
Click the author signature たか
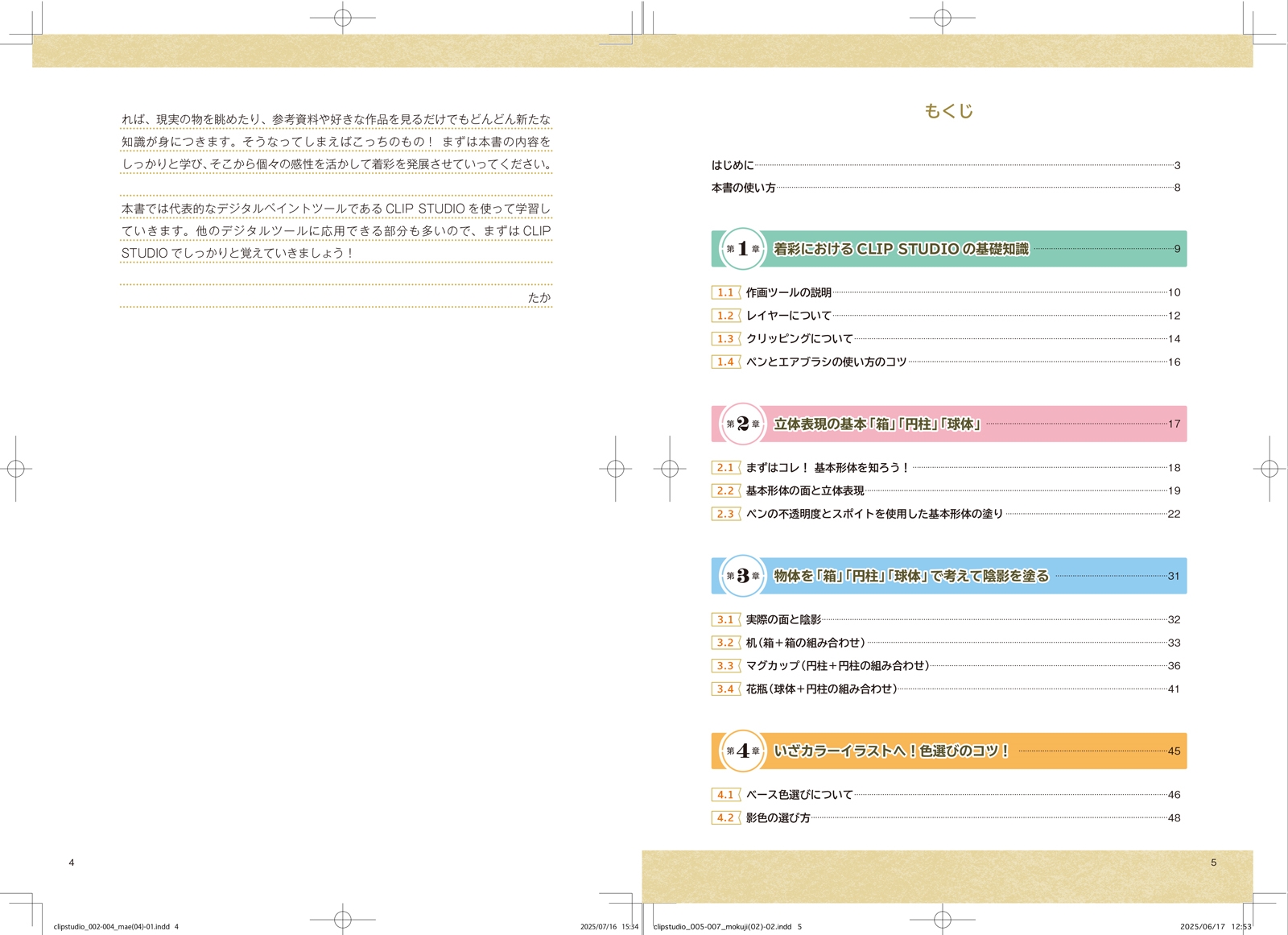pyautogui.click(x=539, y=297)
